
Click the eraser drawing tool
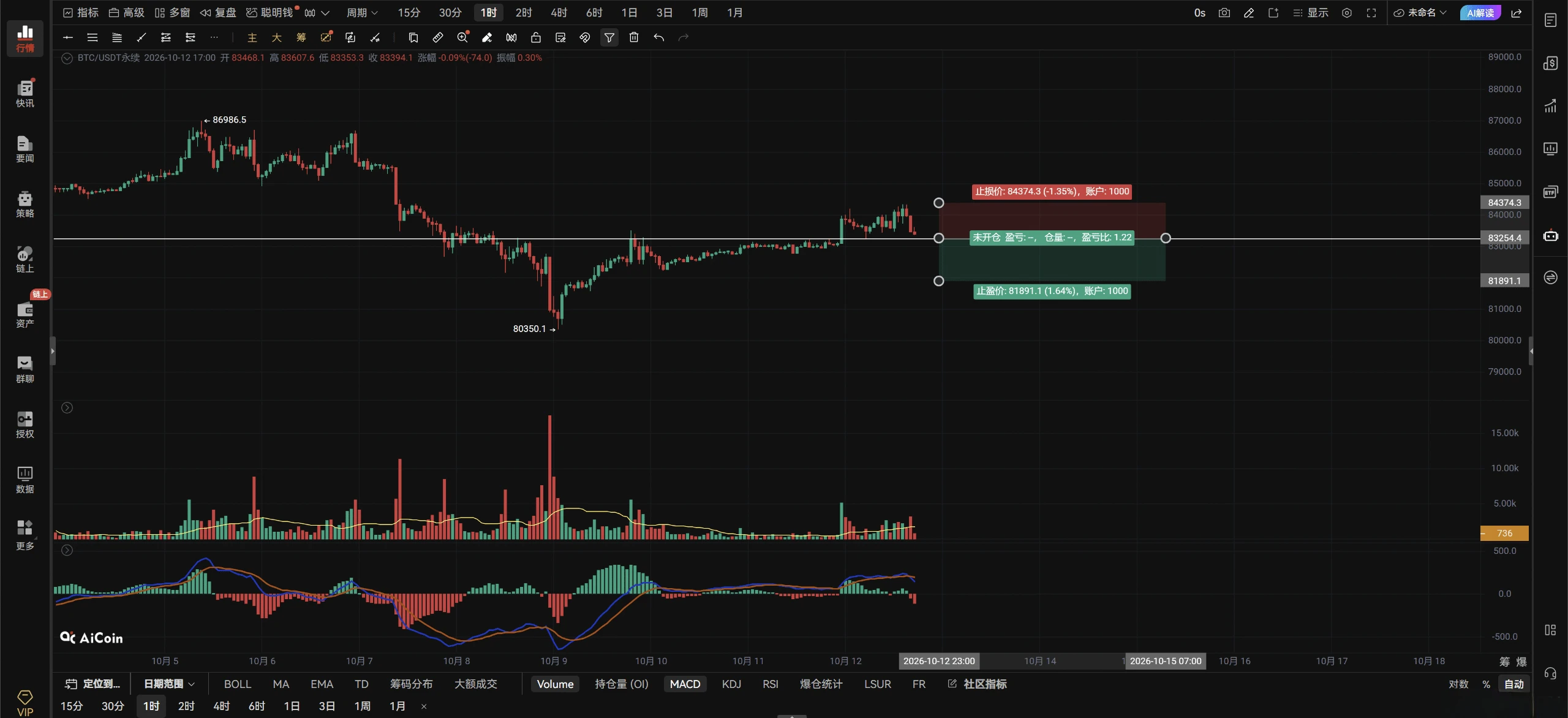(487, 37)
